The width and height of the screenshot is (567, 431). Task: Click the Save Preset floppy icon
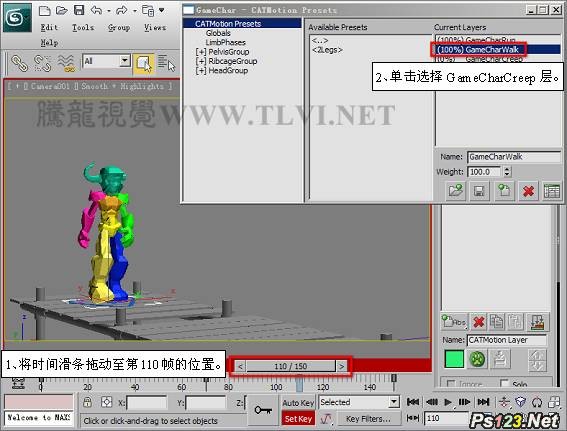pos(479,191)
